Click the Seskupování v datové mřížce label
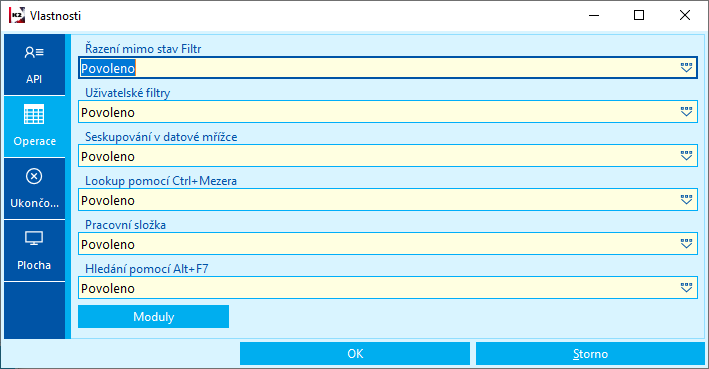 coord(161,137)
